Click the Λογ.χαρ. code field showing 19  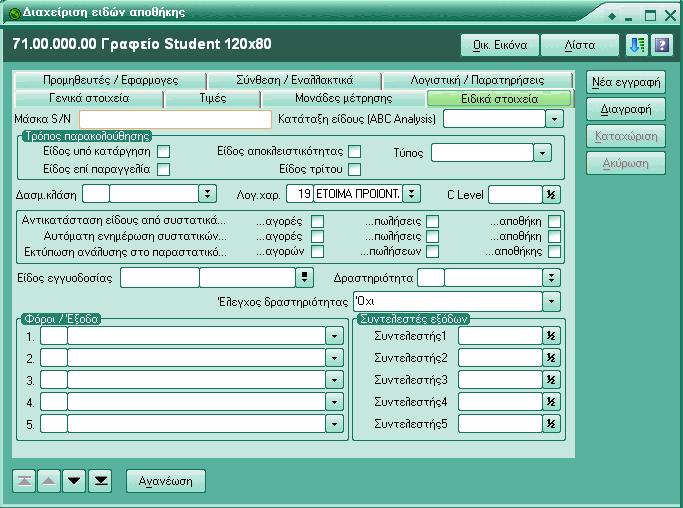pos(300,194)
